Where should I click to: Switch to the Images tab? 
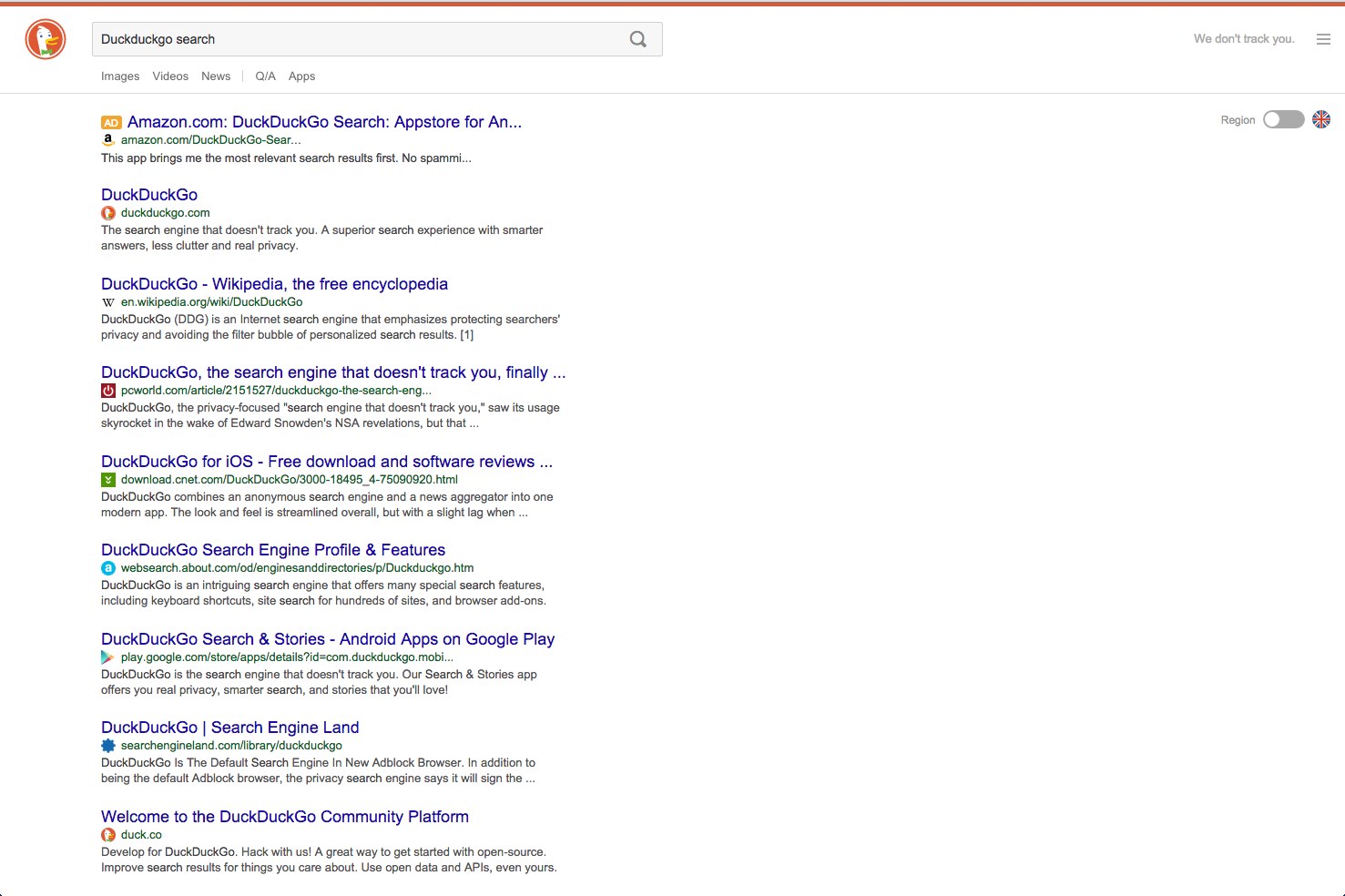coord(120,76)
